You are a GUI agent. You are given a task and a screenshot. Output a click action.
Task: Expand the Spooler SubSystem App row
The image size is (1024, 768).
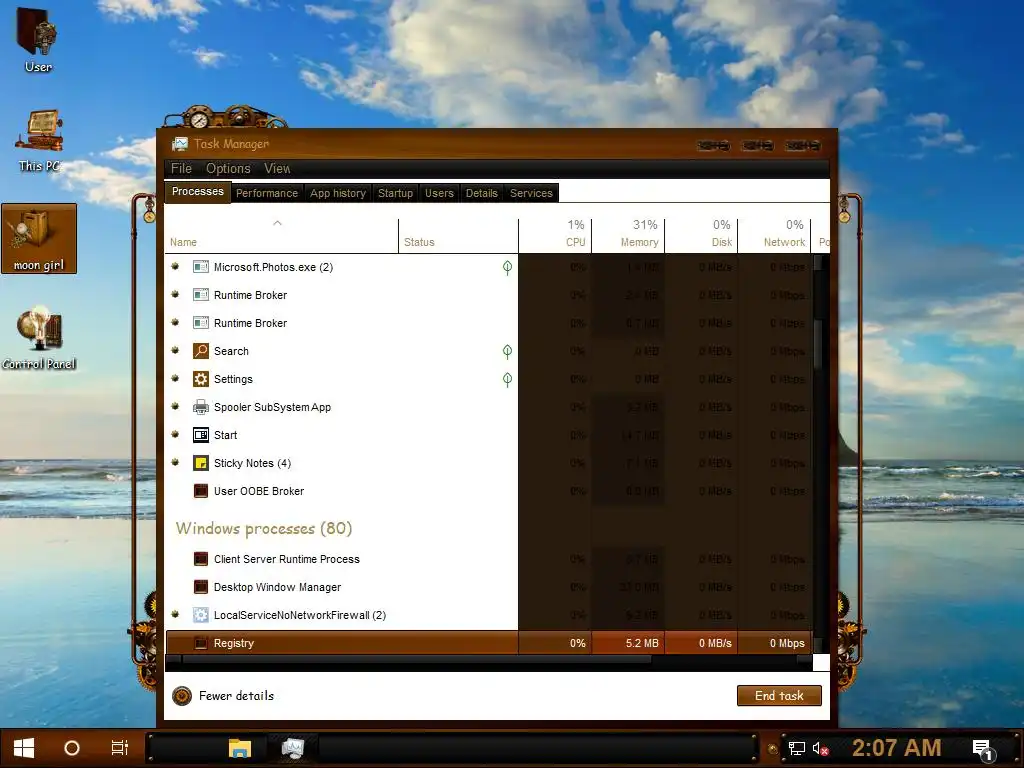point(175,407)
